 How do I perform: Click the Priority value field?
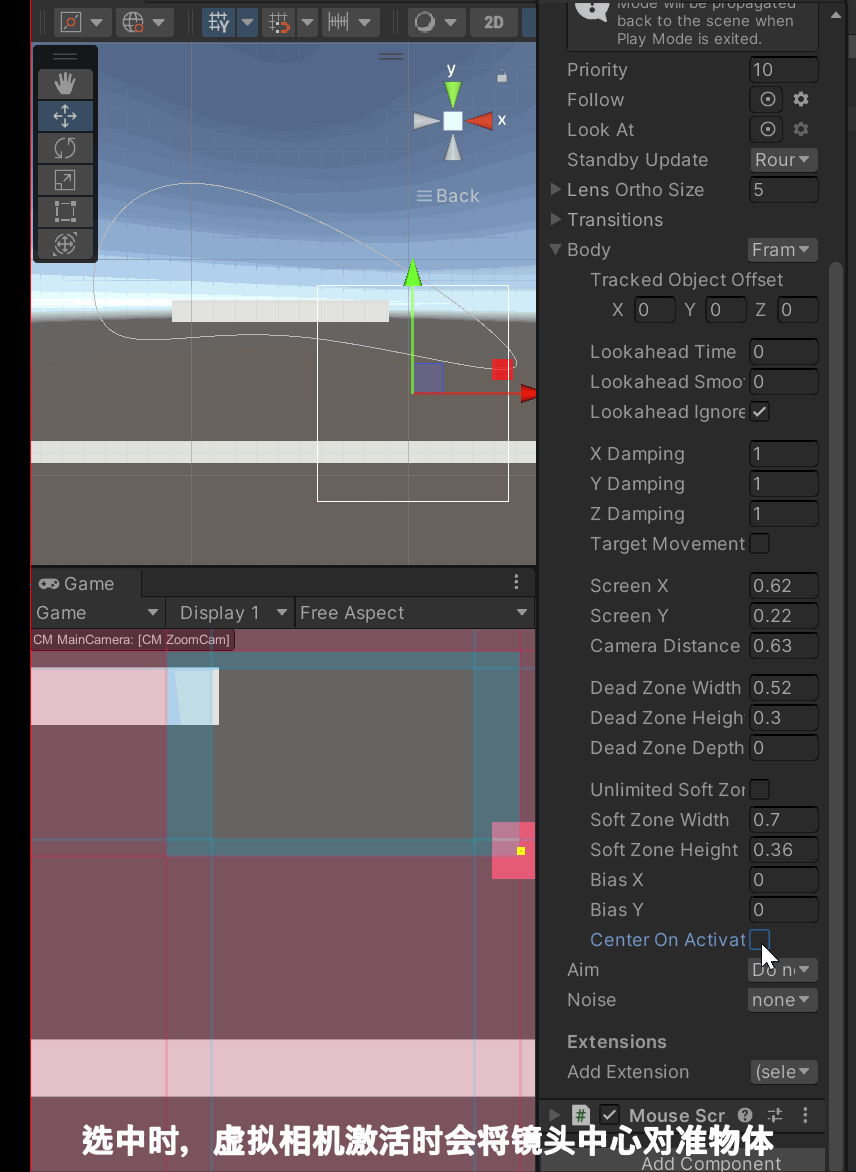coord(783,70)
